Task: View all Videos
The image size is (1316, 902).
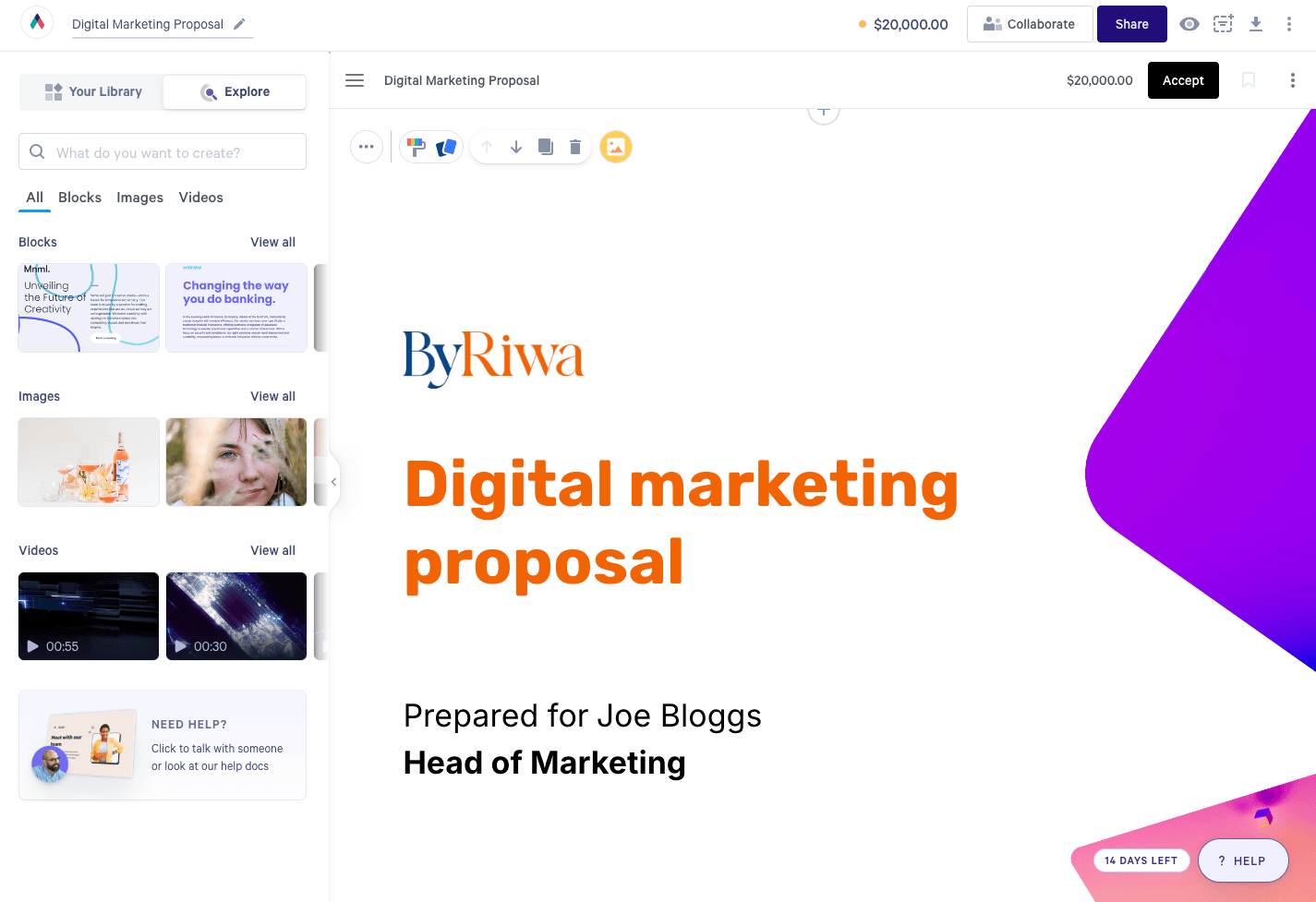Action: point(272,550)
